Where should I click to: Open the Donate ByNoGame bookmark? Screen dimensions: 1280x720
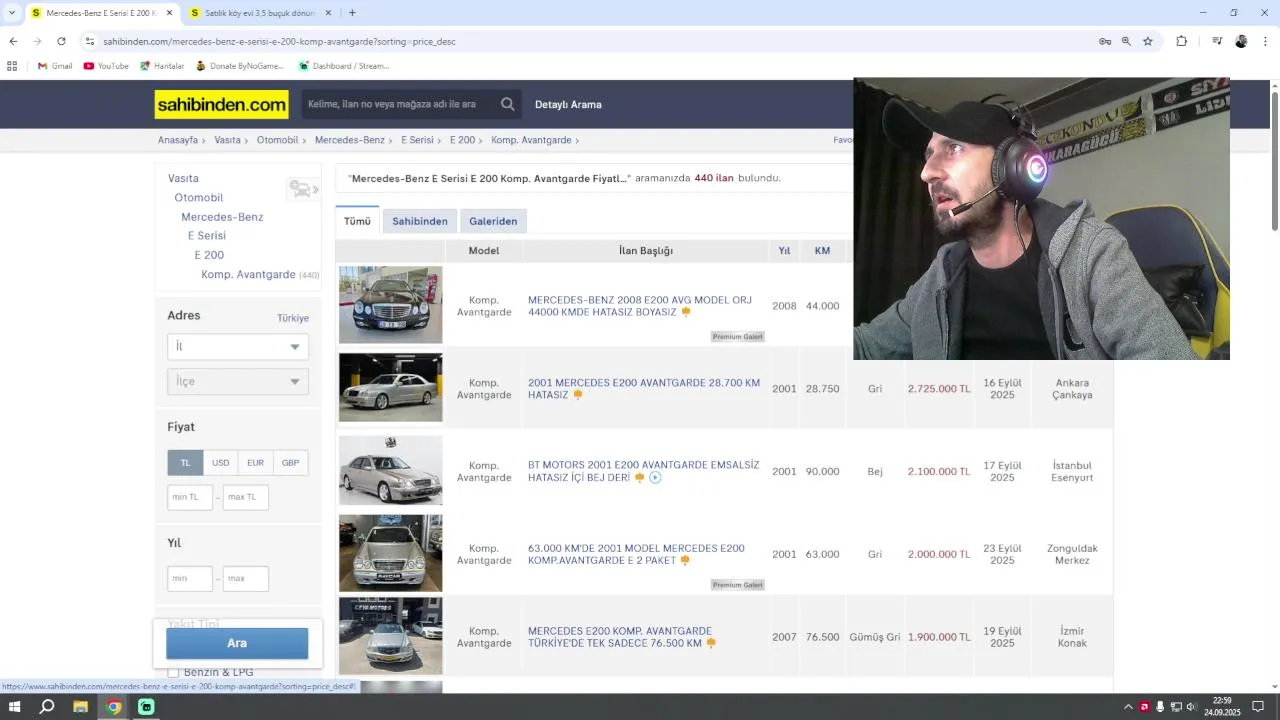click(240, 66)
